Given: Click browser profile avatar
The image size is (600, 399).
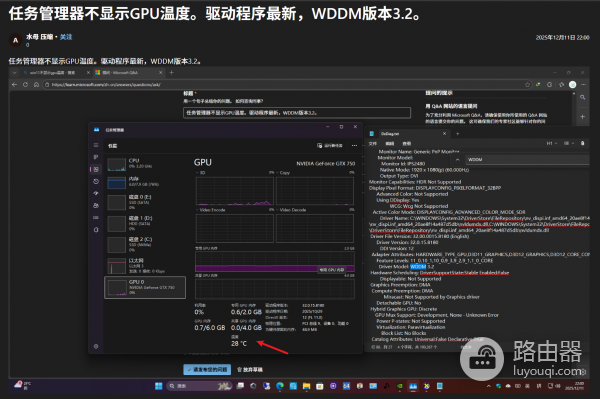Looking at the screenshot, I should click(572, 85).
